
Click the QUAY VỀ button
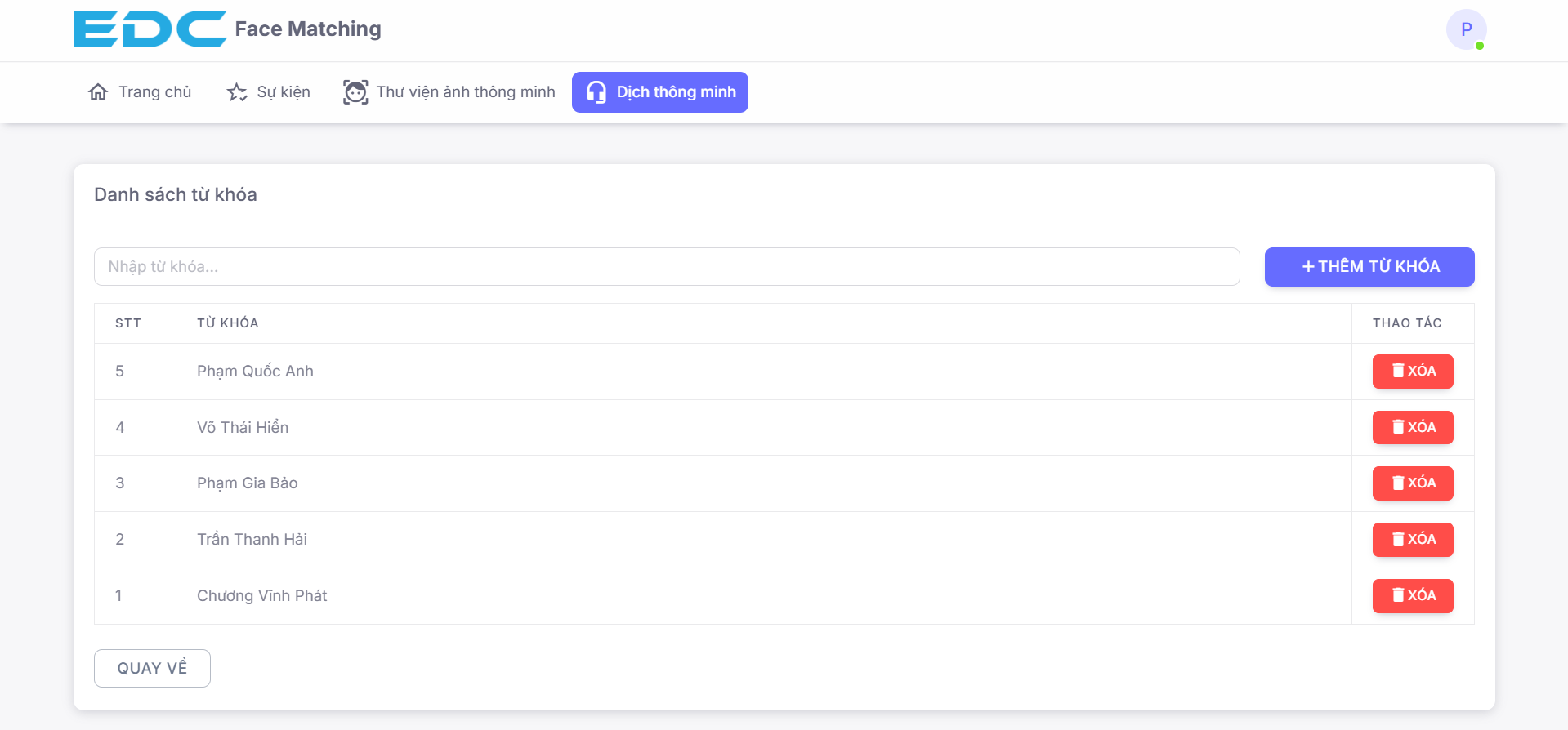click(x=152, y=668)
